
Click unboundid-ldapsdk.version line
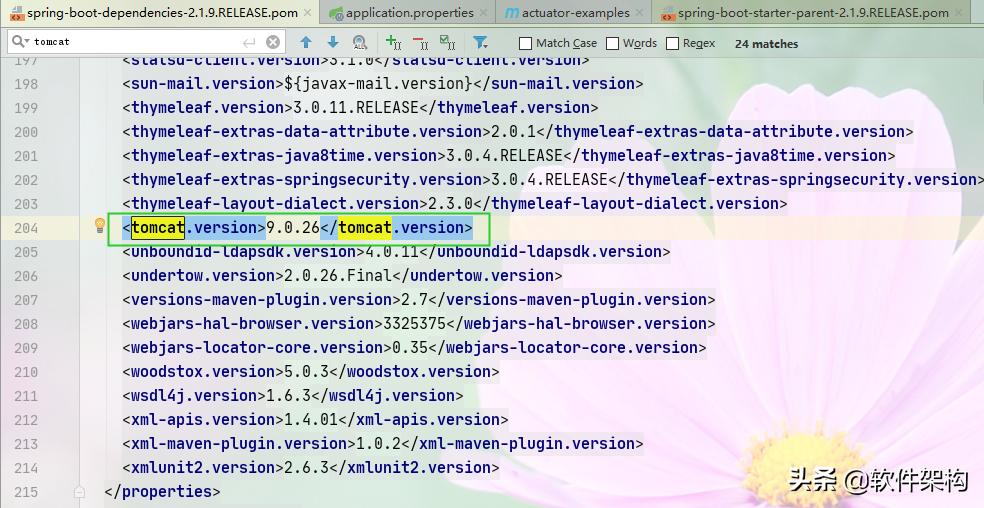tap(396, 251)
